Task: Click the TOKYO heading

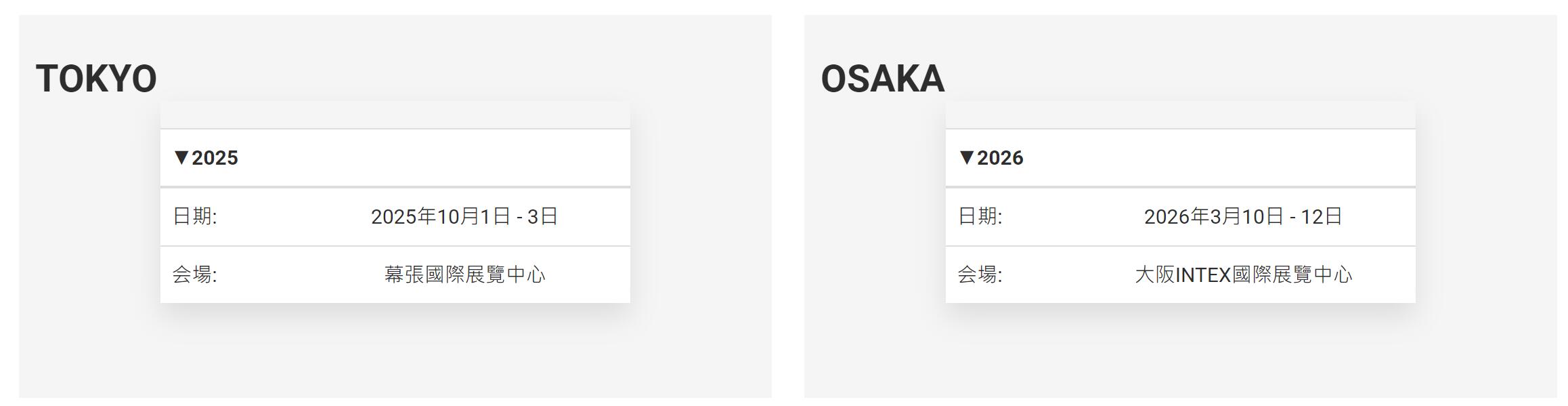Action: 96,79
